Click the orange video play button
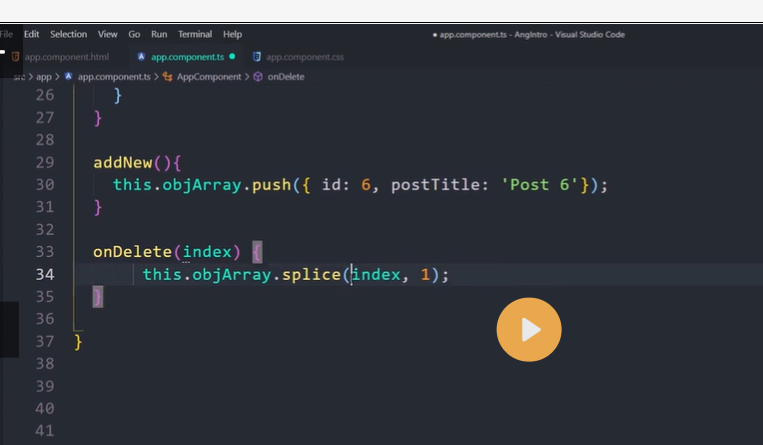Viewport: 763px width, 445px height. pyautogui.click(x=529, y=329)
